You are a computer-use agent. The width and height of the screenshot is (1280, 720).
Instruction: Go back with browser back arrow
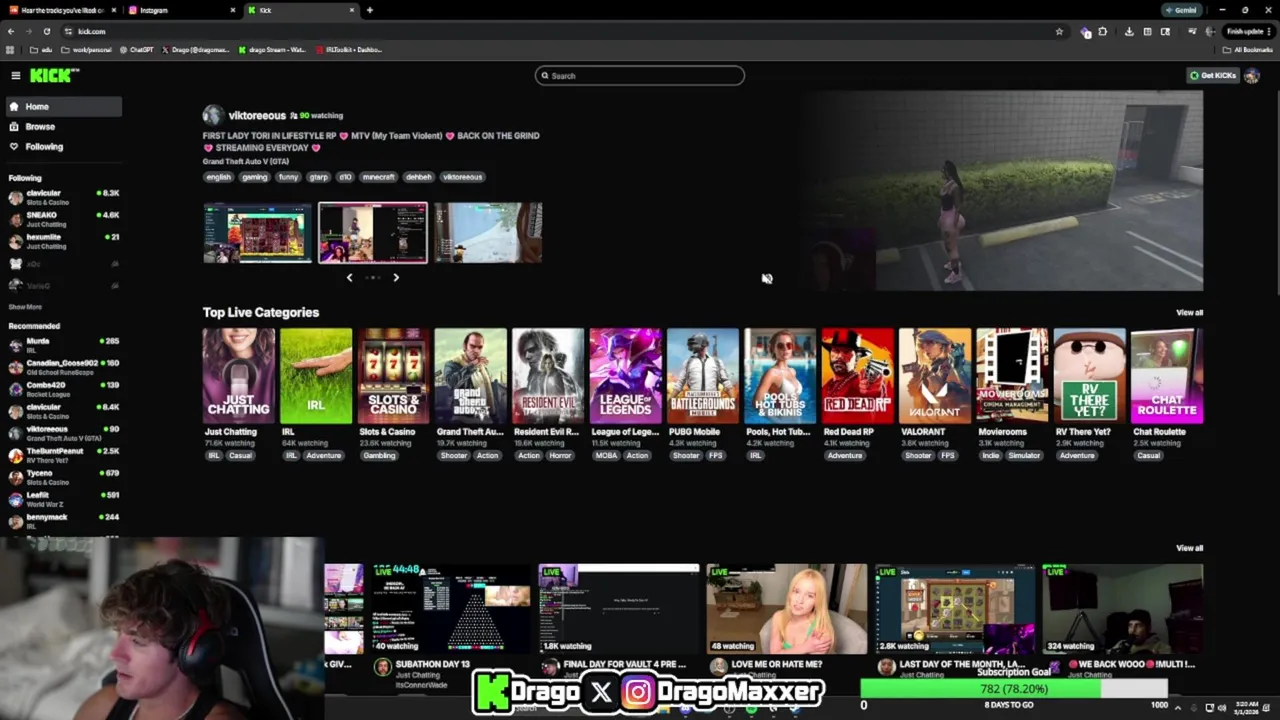[x=11, y=31]
